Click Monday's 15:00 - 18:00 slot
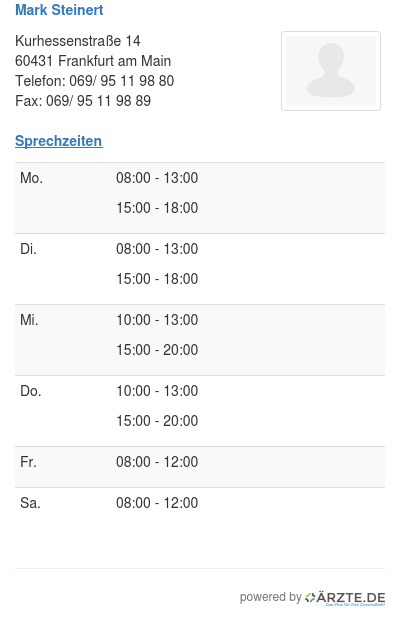 coord(157,208)
